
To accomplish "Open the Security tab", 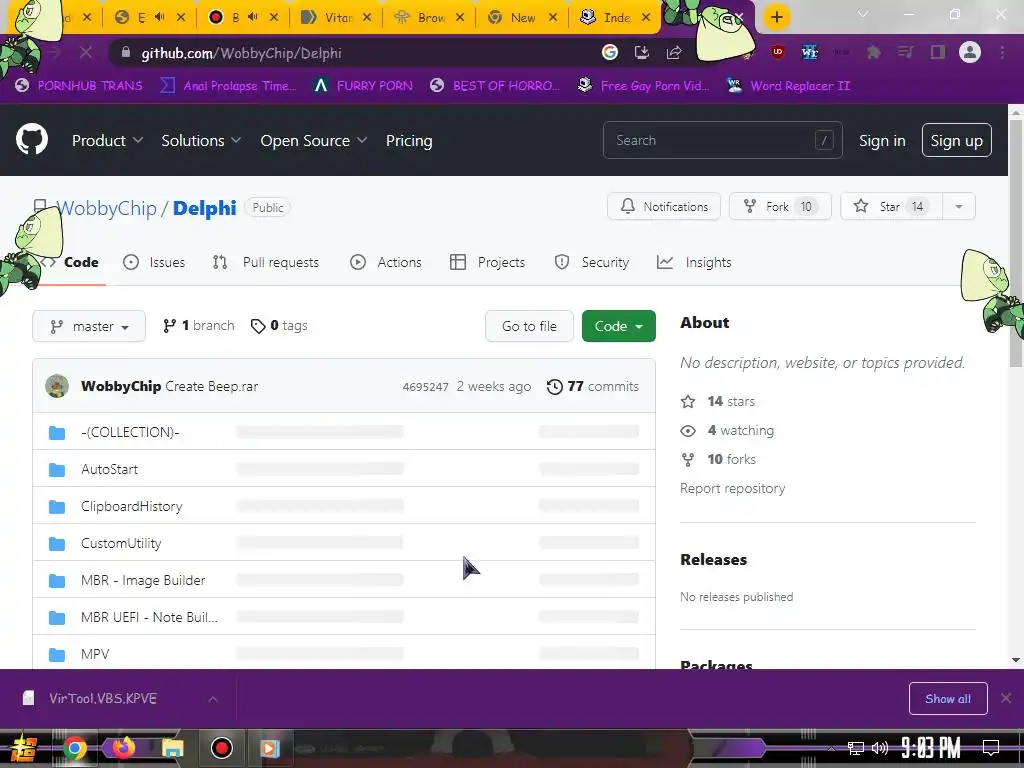I will (592, 263).
